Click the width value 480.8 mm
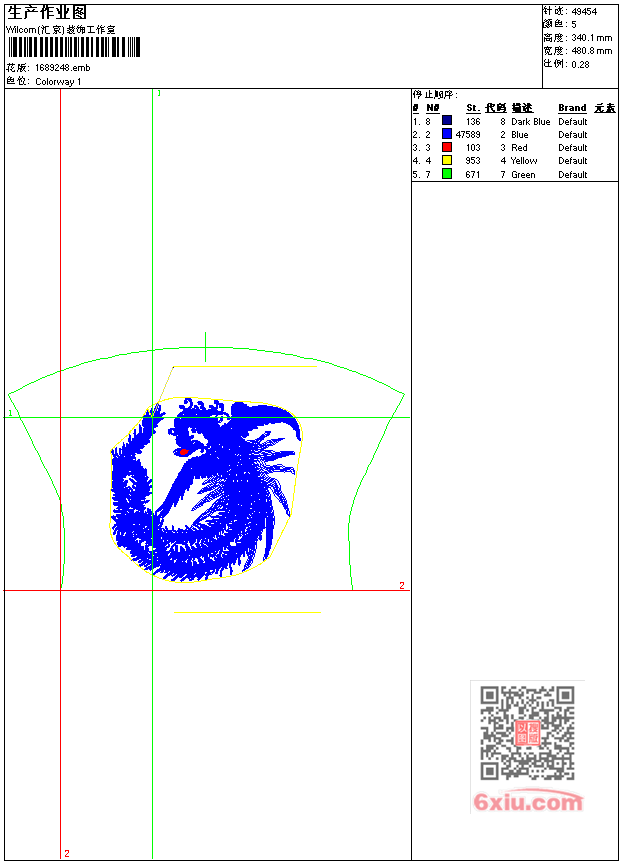This screenshot has height=861, width=620. point(591,51)
